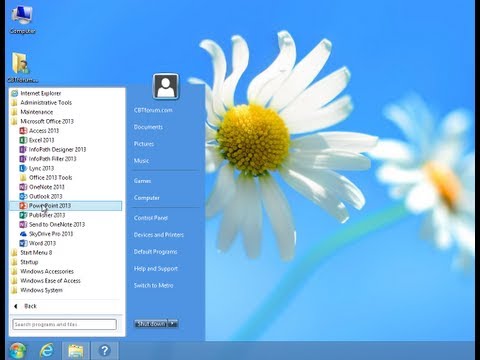Open Control Panel

[x=151, y=218]
